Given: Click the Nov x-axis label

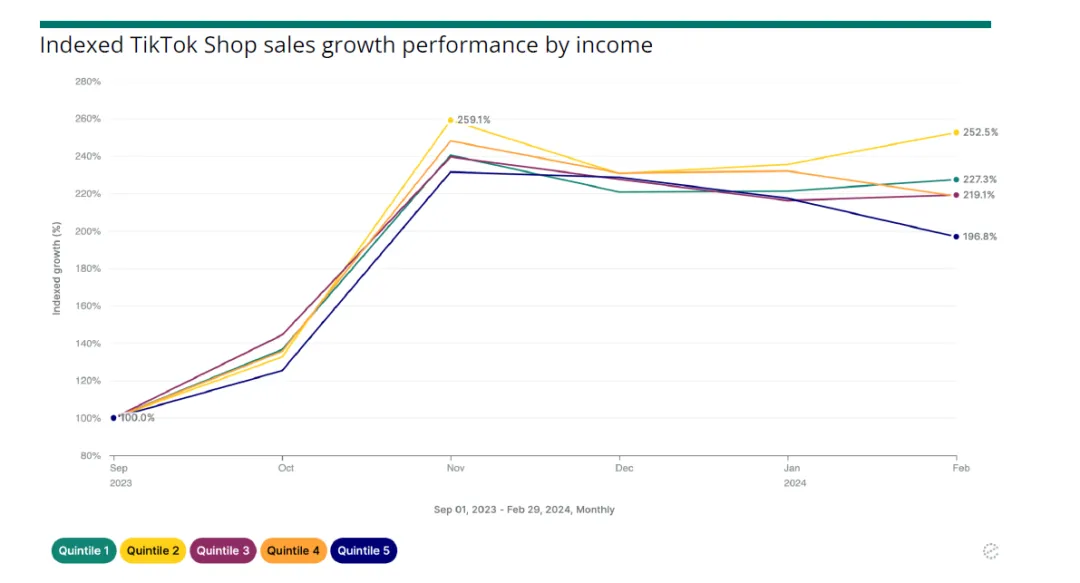Looking at the screenshot, I should pos(455,468).
